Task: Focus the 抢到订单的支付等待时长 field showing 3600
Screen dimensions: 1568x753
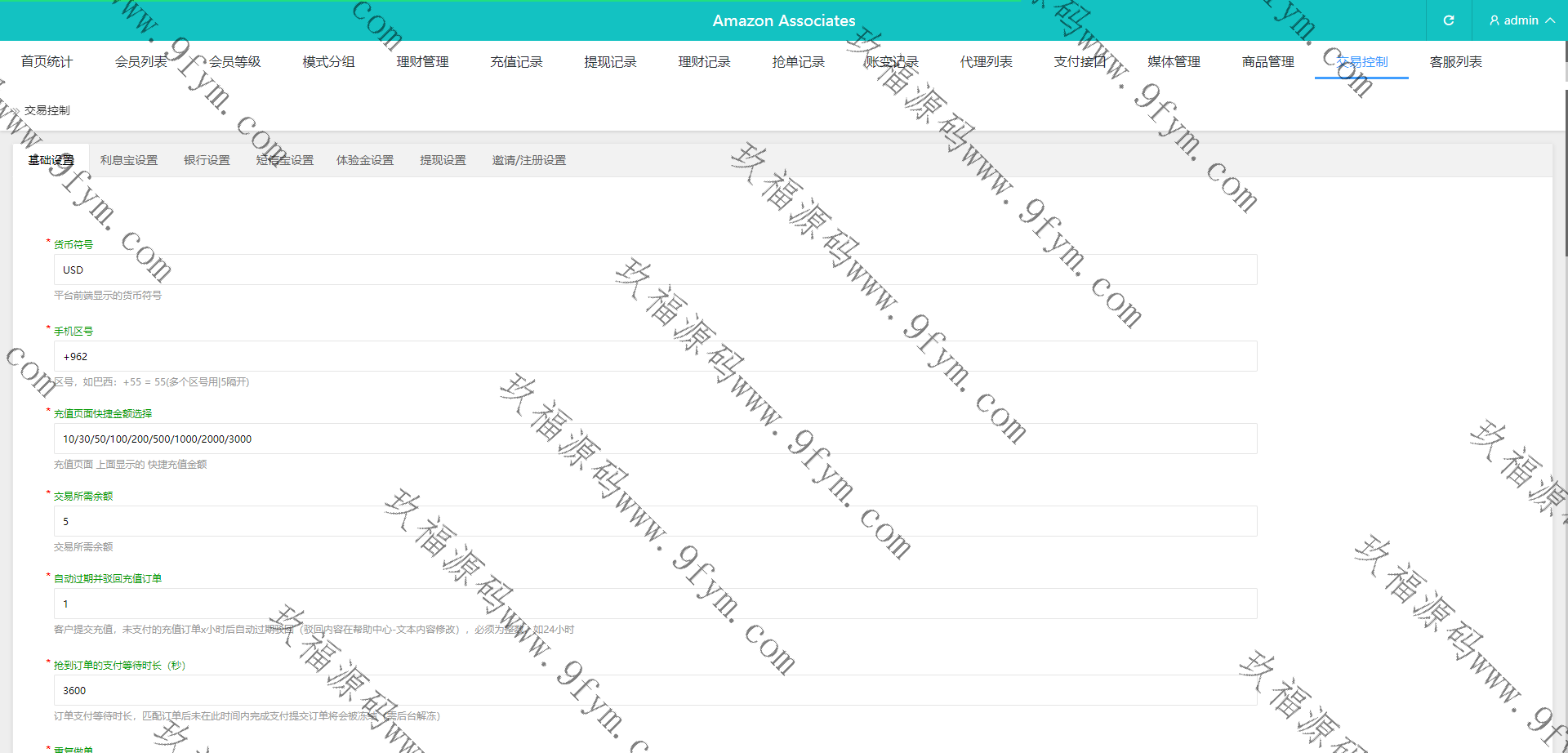Action: coord(655,691)
